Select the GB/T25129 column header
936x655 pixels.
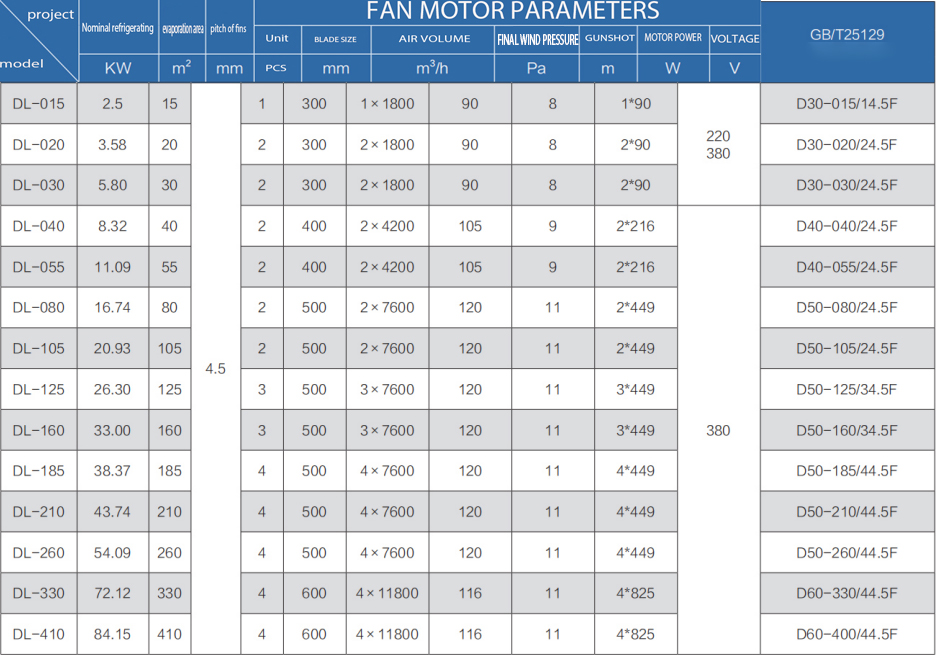click(x=847, y=35)
